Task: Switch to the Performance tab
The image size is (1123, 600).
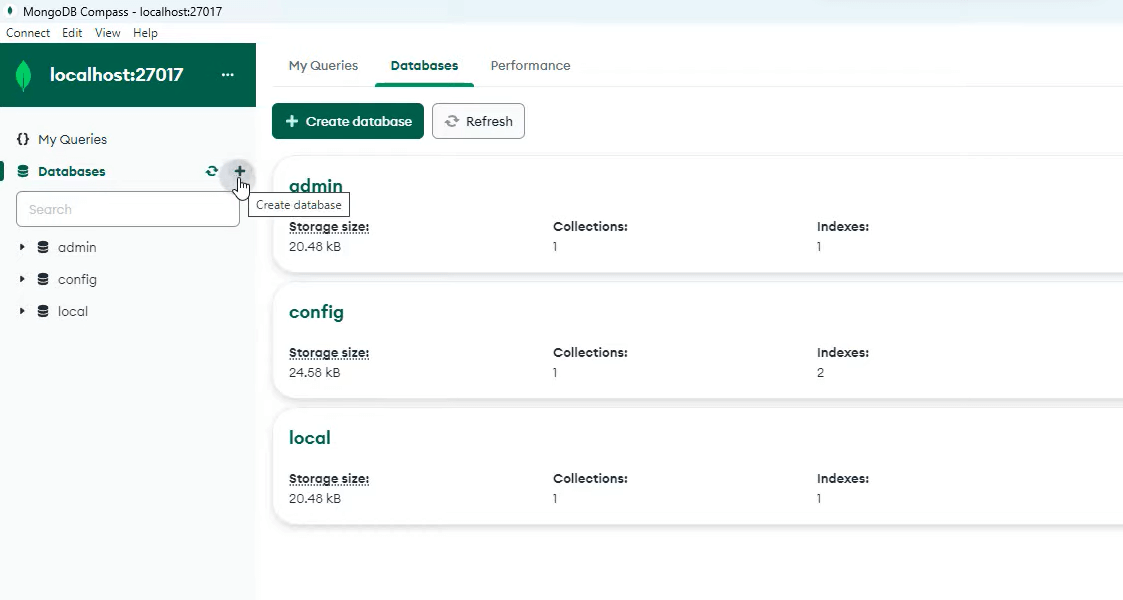Action: [530, 65]
